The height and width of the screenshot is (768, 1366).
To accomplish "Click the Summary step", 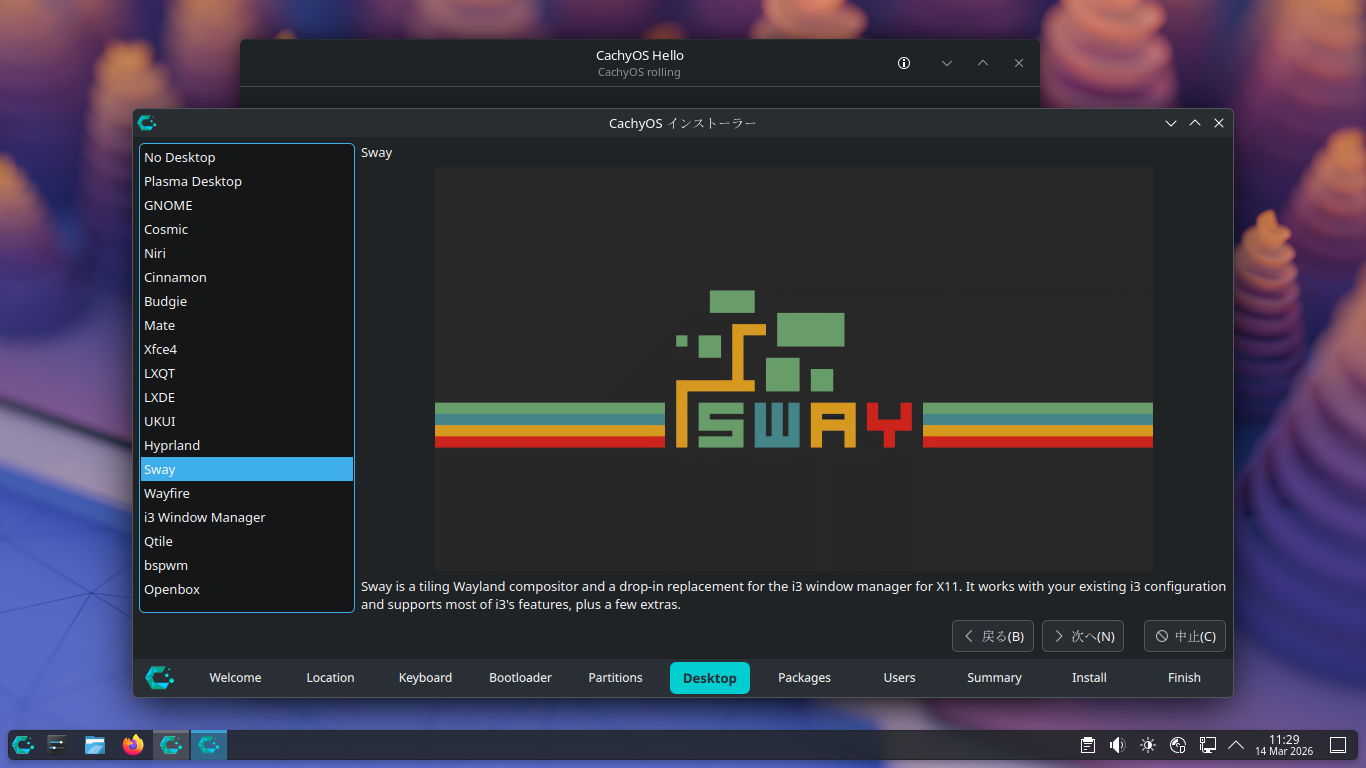I will point(994,678).
